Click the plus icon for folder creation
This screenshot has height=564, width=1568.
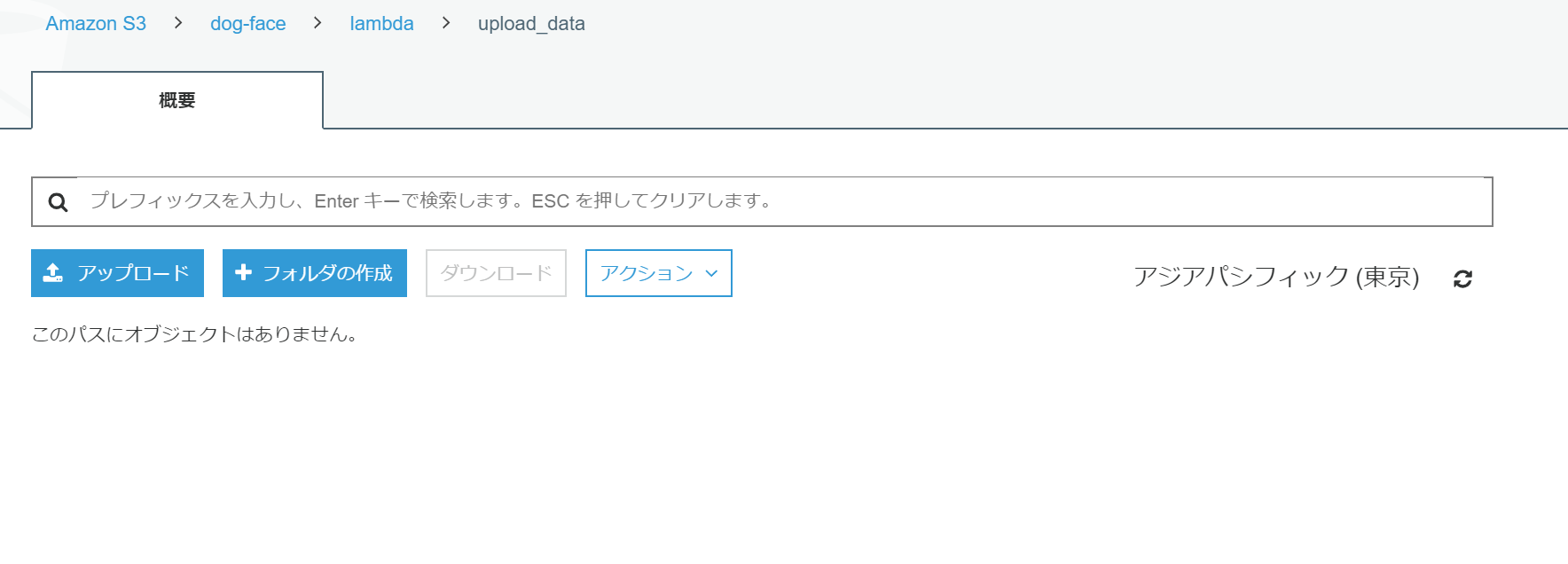(243, 273)
